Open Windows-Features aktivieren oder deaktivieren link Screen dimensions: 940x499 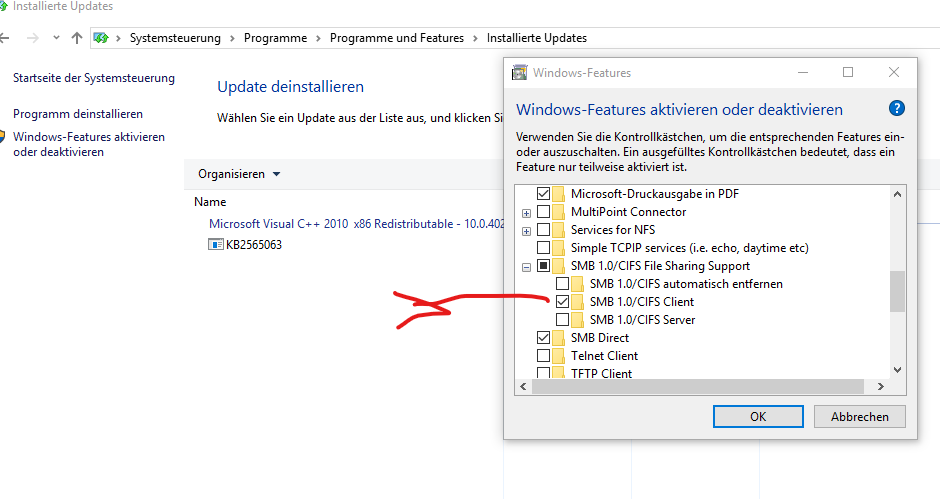tap(89, 144)
